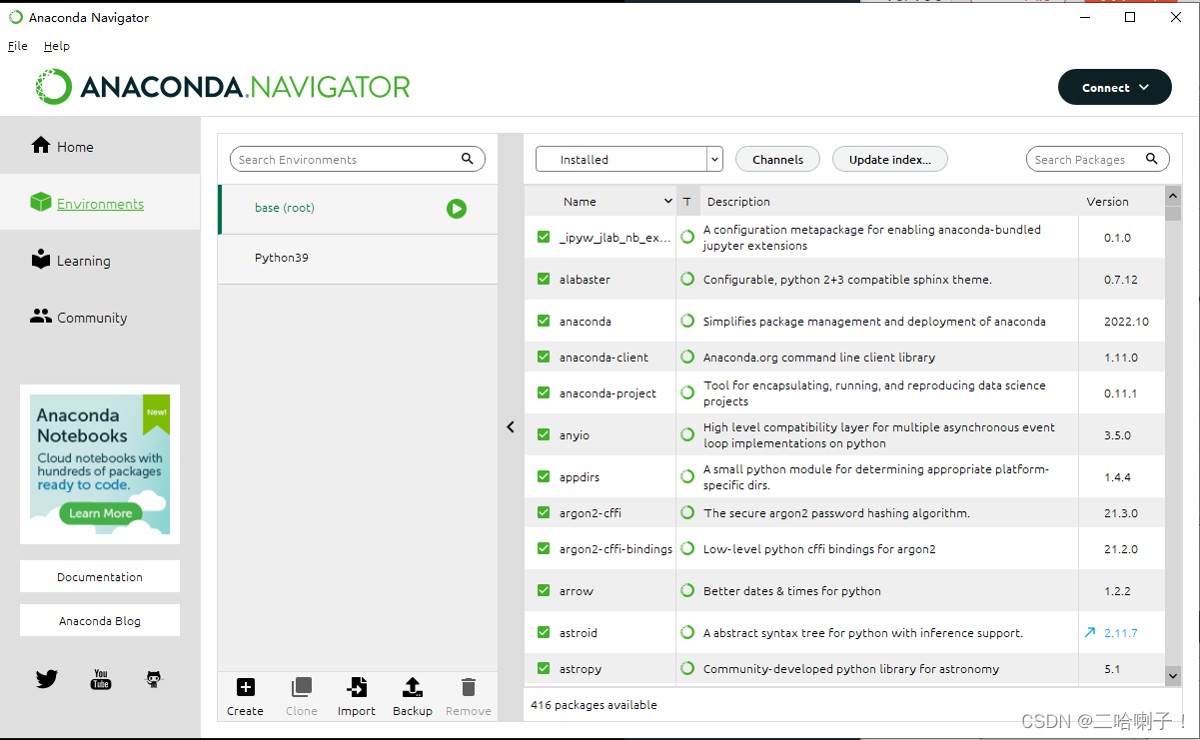Switch to the Learning tab
The height and width of the screenshot is (740, 1200).
click(83, 261)
